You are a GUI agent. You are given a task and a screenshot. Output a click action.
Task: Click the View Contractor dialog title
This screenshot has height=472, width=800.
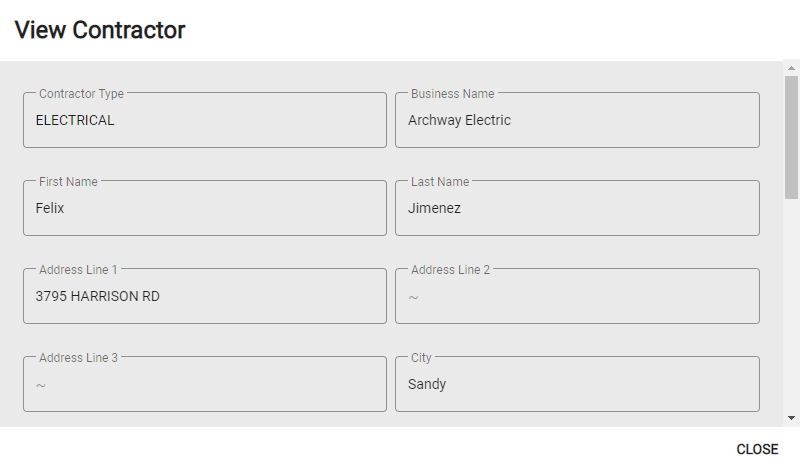100,30
